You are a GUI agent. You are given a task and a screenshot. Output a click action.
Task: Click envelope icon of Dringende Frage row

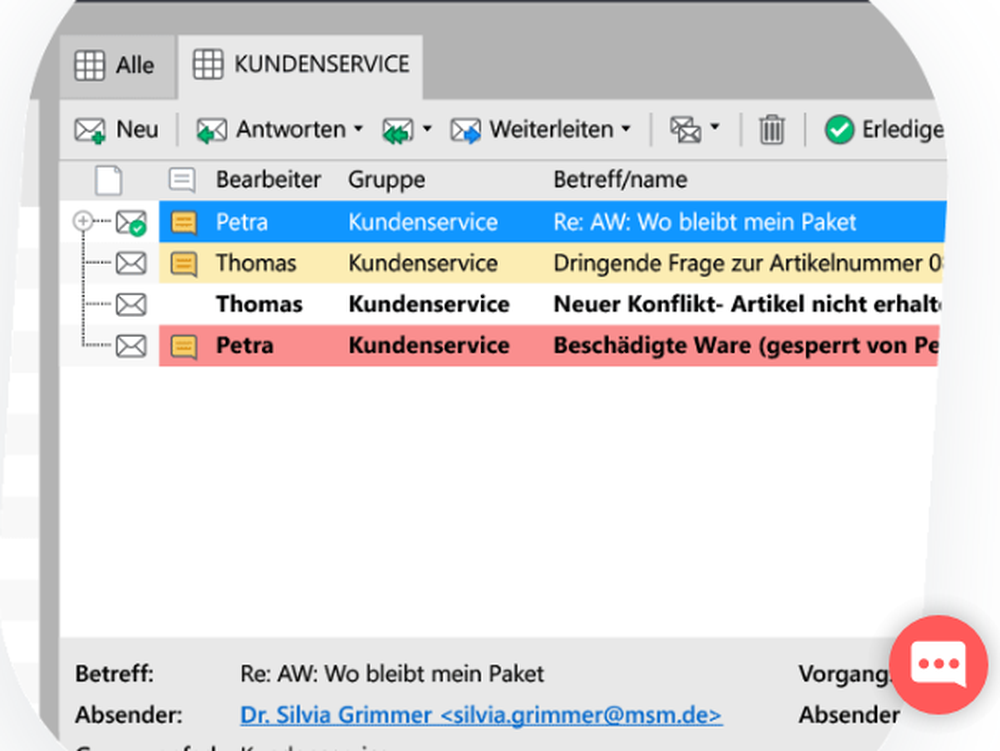tap(131, 263)
